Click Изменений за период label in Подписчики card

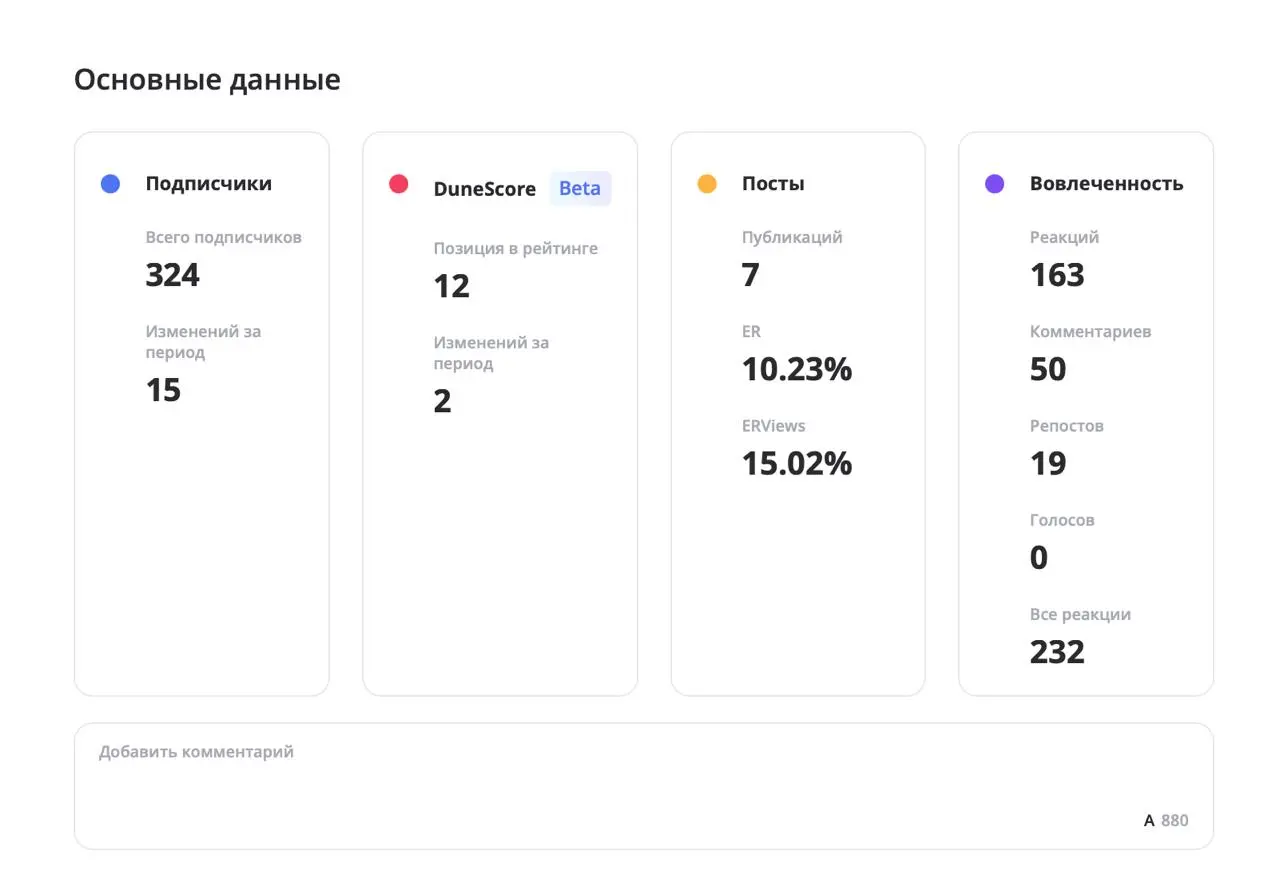click(203, 342)
